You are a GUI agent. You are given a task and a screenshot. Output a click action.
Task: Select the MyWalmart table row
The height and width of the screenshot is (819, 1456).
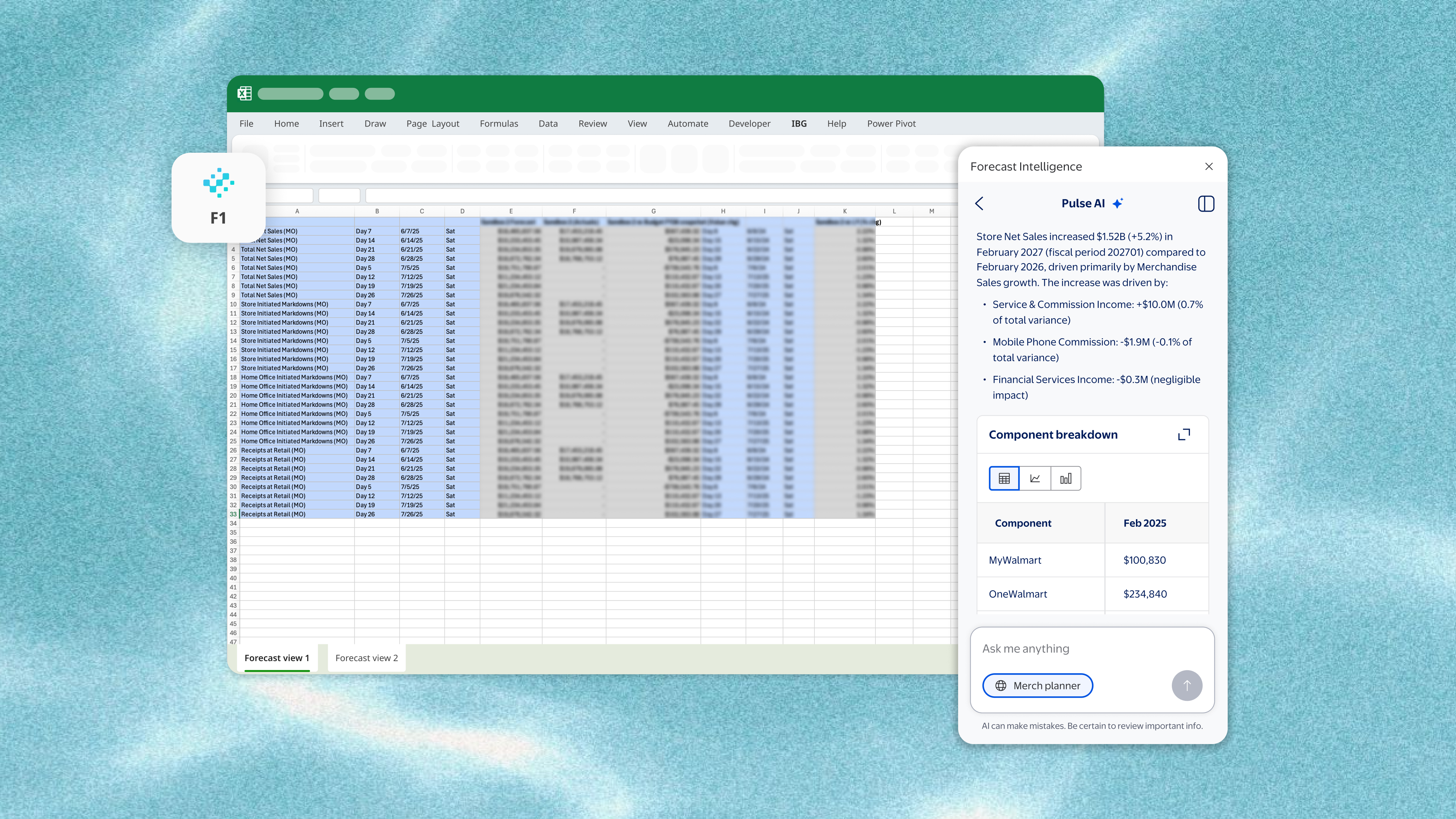point(1093,560)
